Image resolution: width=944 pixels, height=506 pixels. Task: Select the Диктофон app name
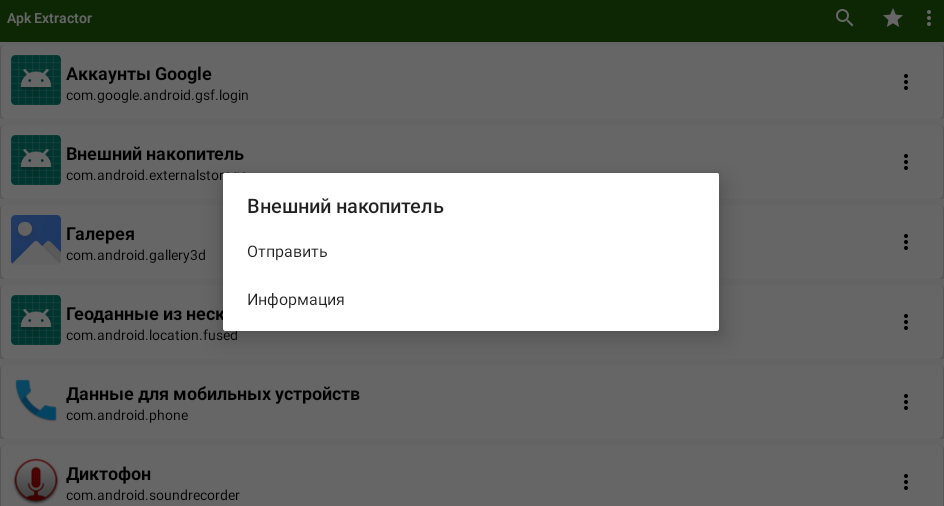pyautogui.click(x=108, y=475)
